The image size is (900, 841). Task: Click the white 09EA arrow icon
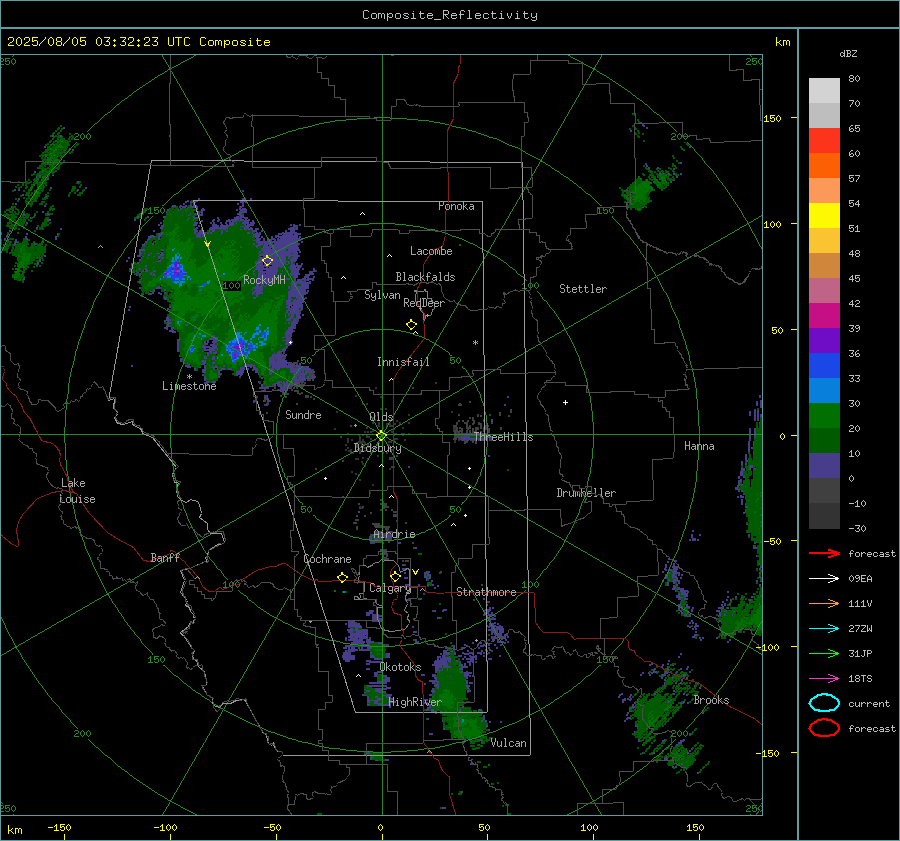point(824,578)
